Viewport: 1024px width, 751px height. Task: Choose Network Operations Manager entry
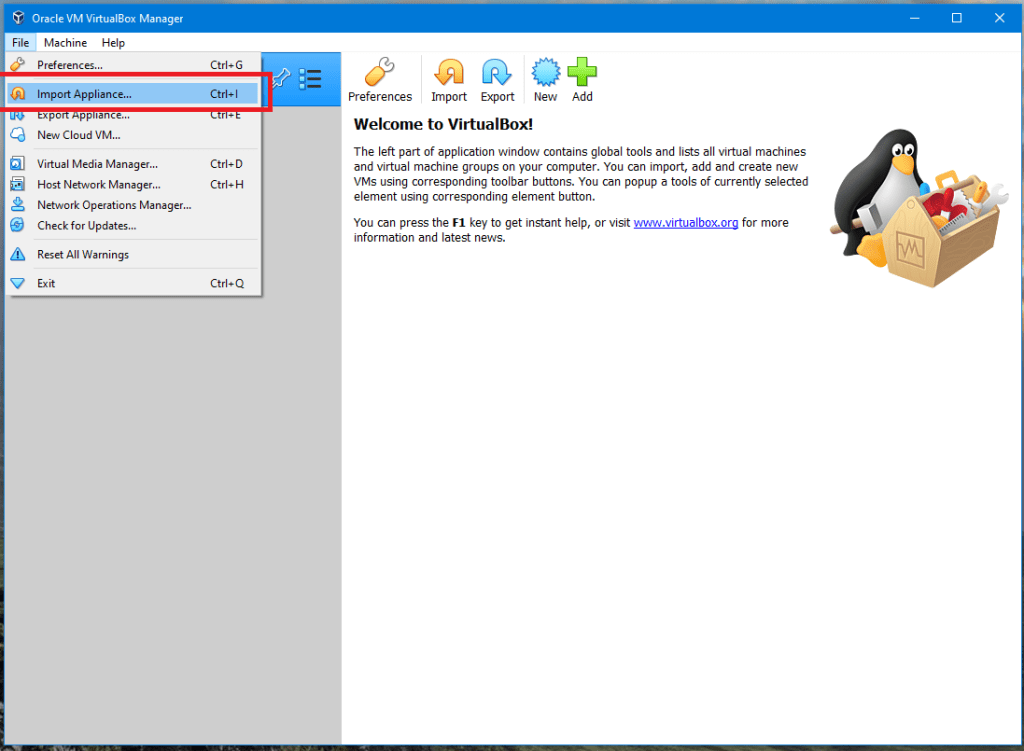coord(114,205)
